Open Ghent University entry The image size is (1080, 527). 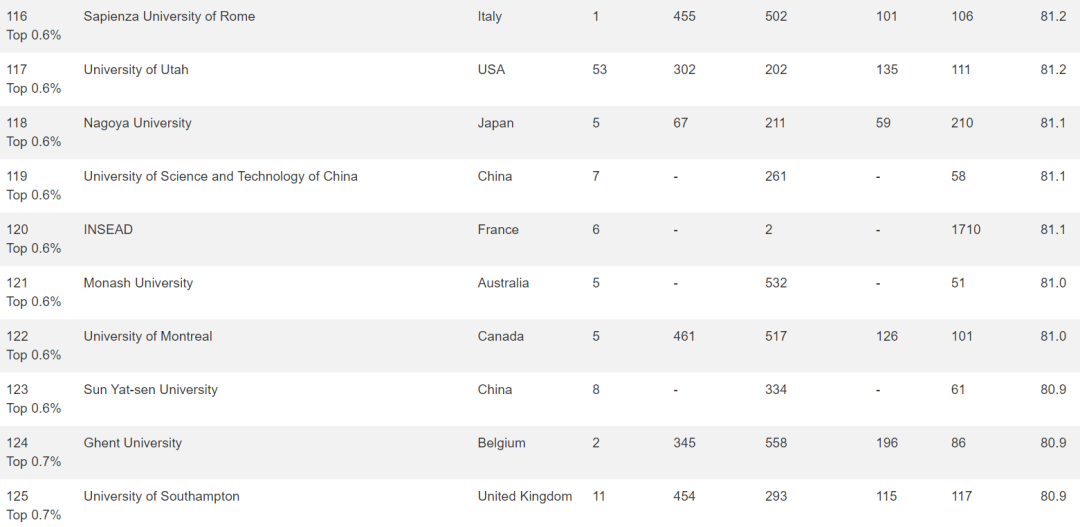click(x=132, y=443)
